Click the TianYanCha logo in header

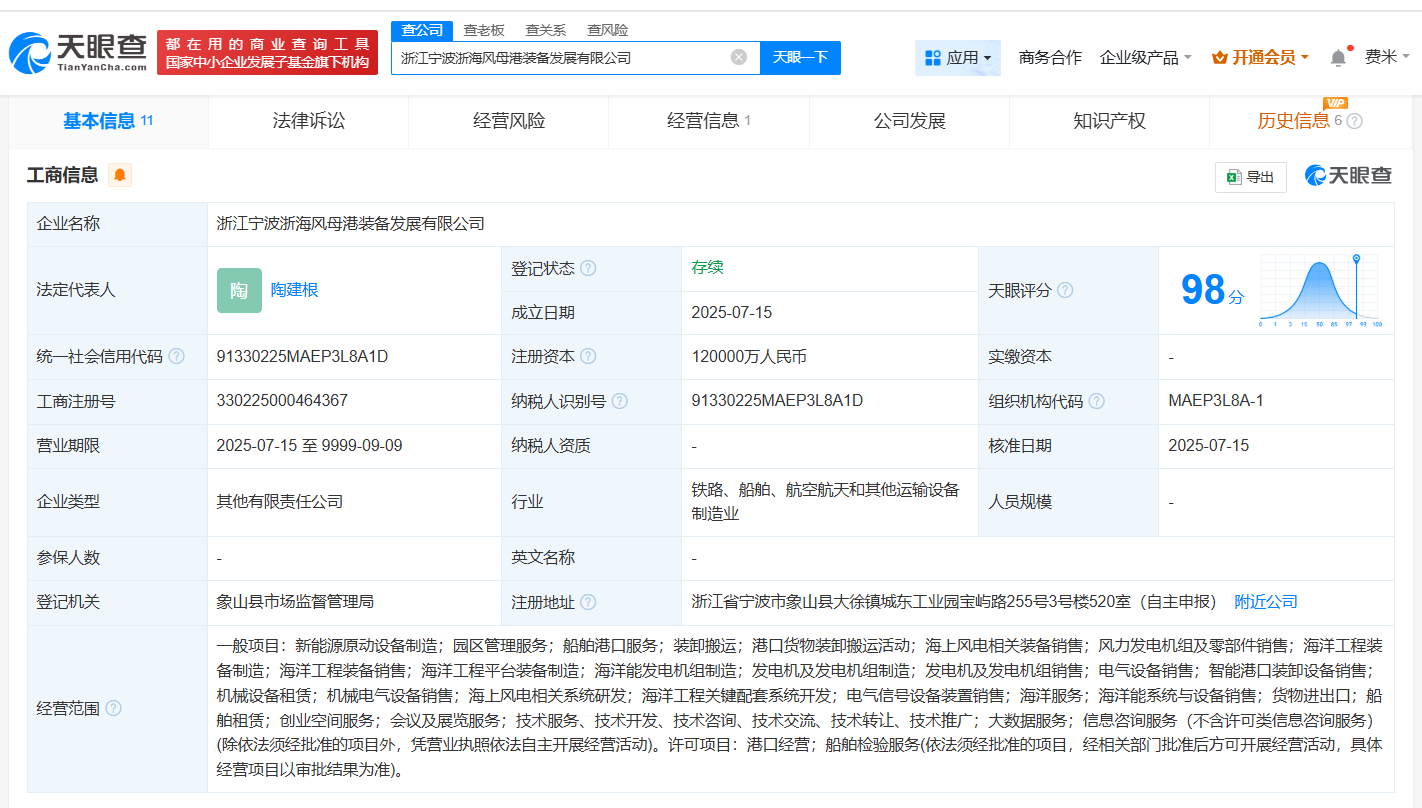tap(78, 53)
